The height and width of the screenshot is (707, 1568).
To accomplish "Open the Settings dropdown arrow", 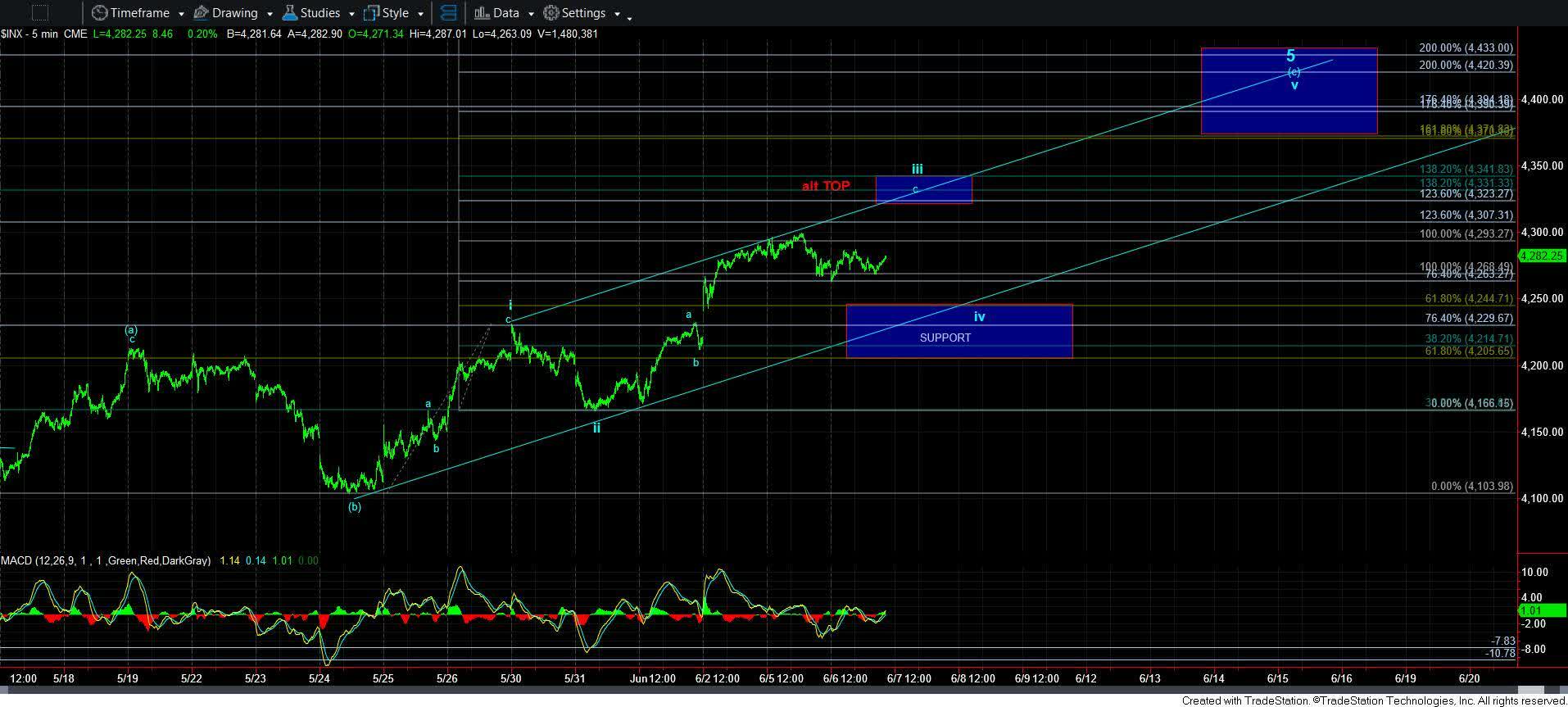I will tap(617, 14).
